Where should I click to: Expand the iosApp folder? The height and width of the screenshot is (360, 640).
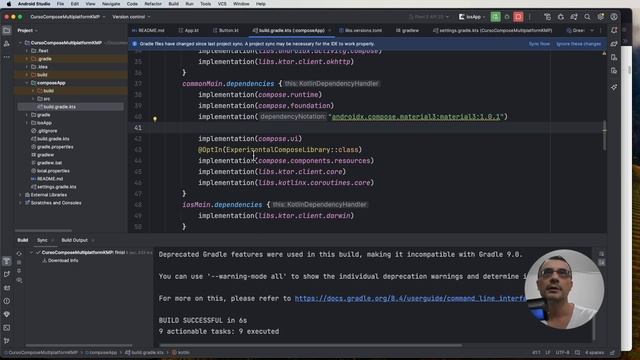click(x=27, y=123)
